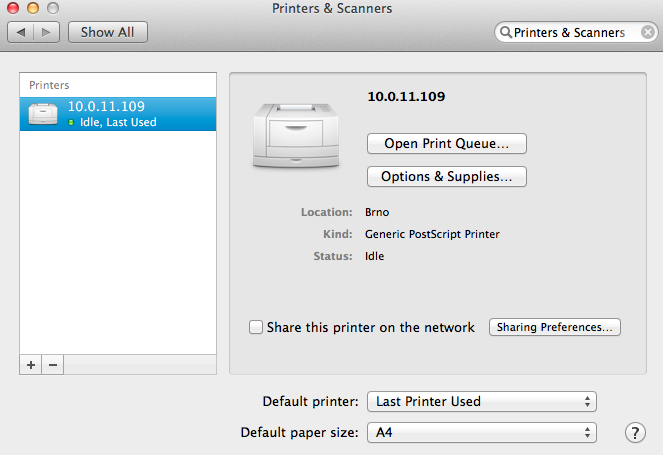The width and height of the screenshot is (663, 455).
Task: Open the Default printer dropdown
Action: coord(482,401)
